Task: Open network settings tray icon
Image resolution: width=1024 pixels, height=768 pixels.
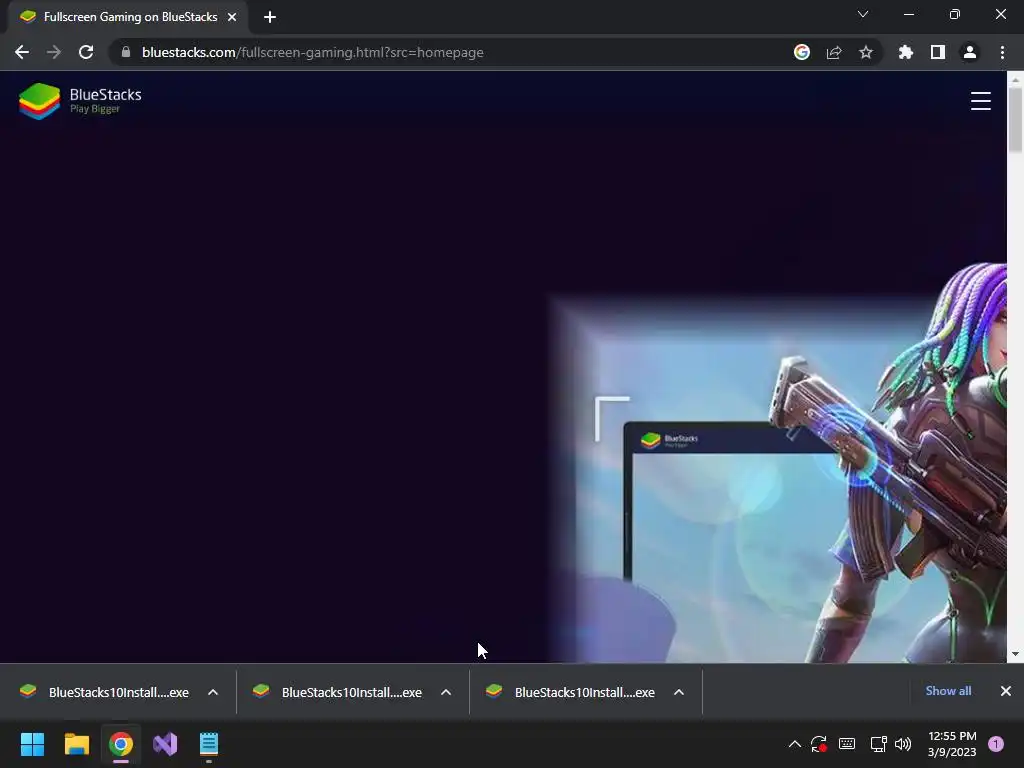Action: [x=878, y=744]
